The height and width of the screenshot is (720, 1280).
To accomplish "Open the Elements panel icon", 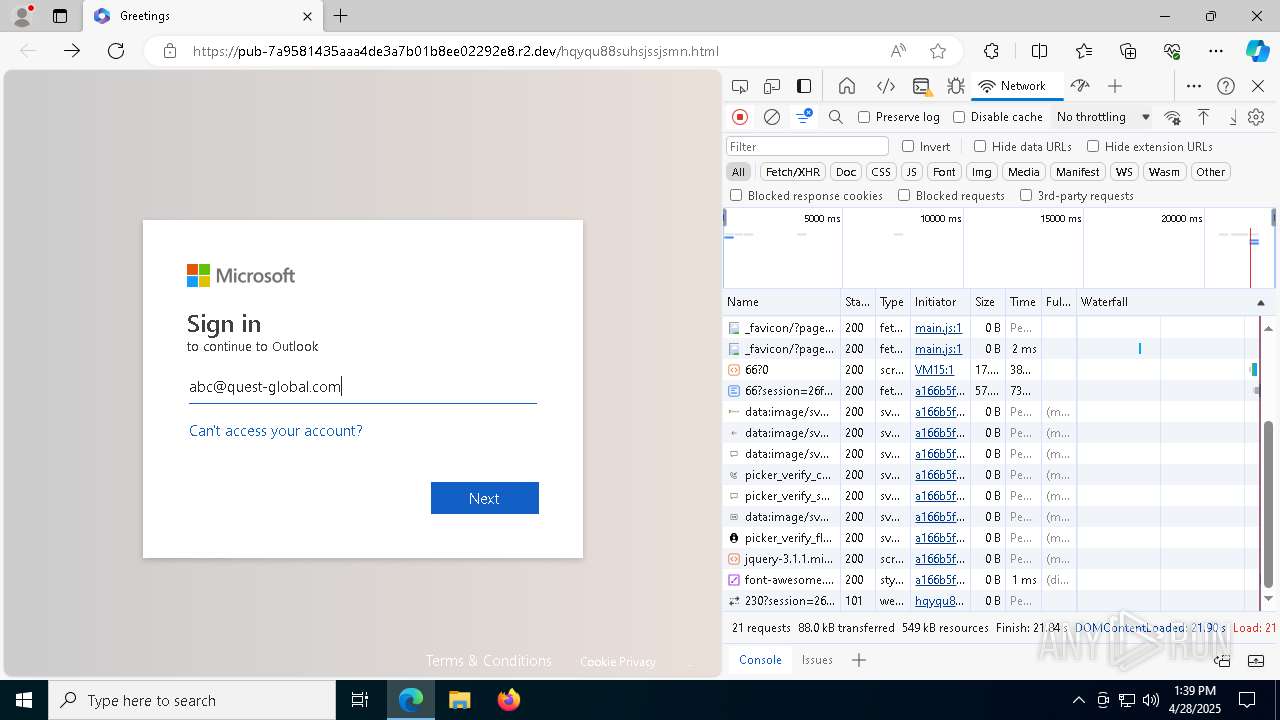I will tap(885, 86).
